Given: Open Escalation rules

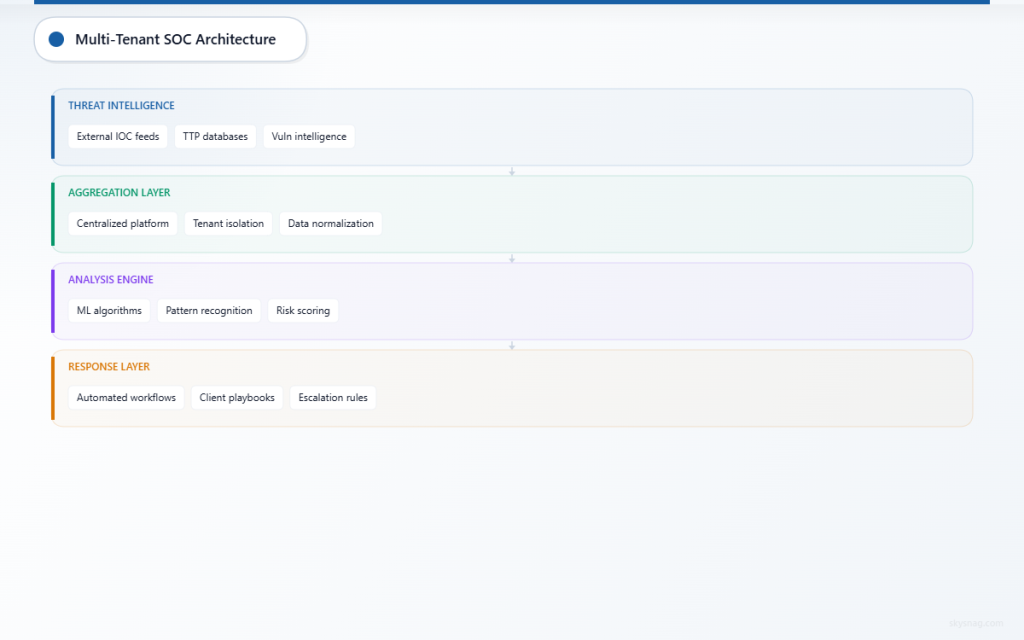Looking at the screenshot, I should click(332, 397).
